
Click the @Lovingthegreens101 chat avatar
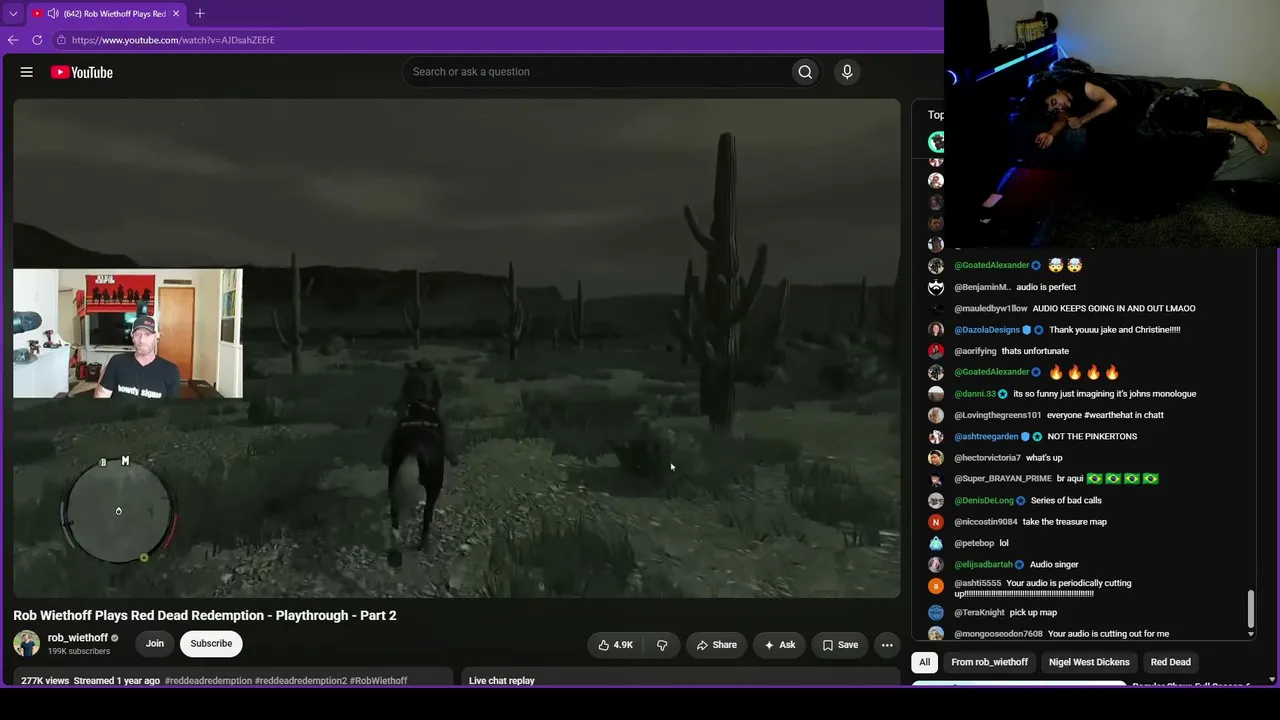(936, 415)
